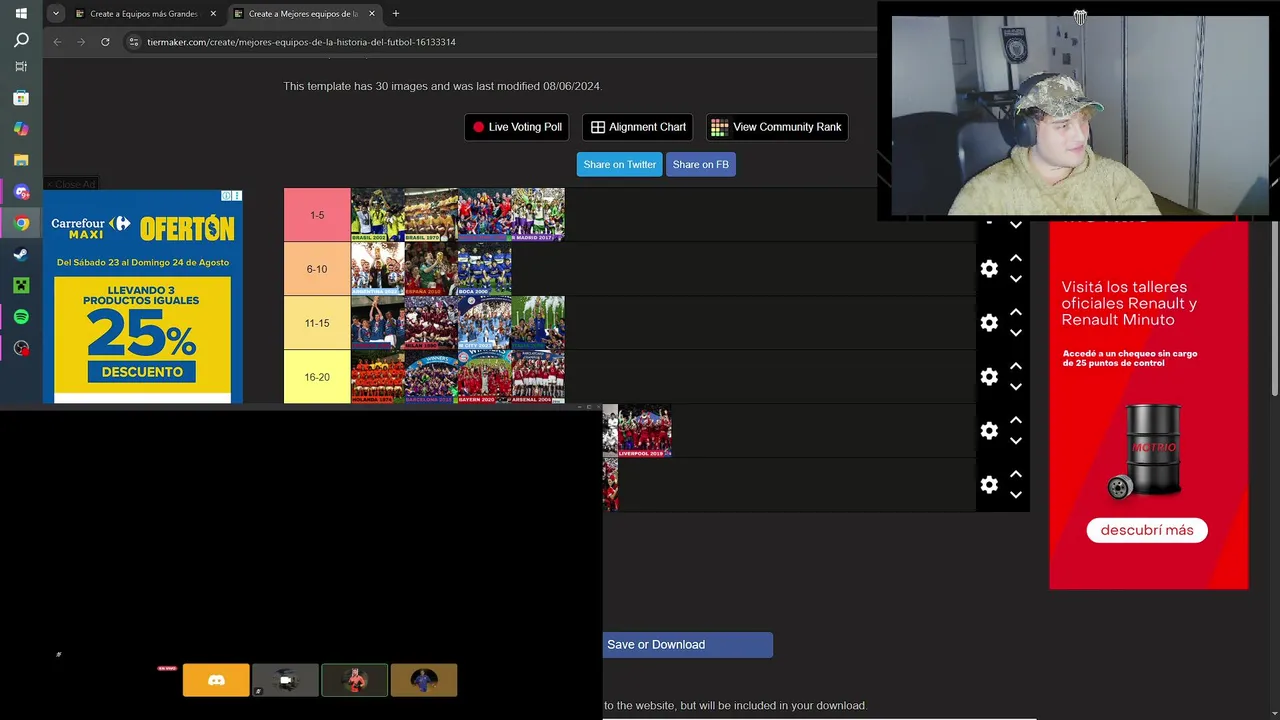Click the yellow 16-20 tier label
1280x720 pixels.
point(317,377)
